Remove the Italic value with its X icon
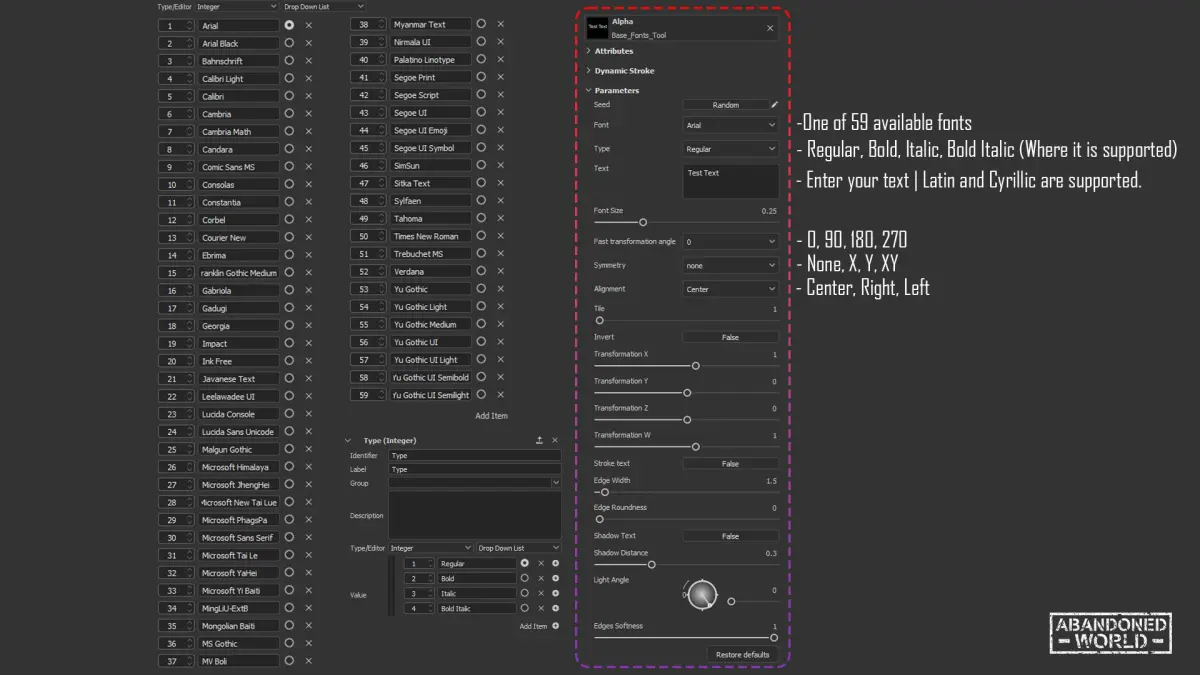This screenshot has width=1200, height=675. 541,593
